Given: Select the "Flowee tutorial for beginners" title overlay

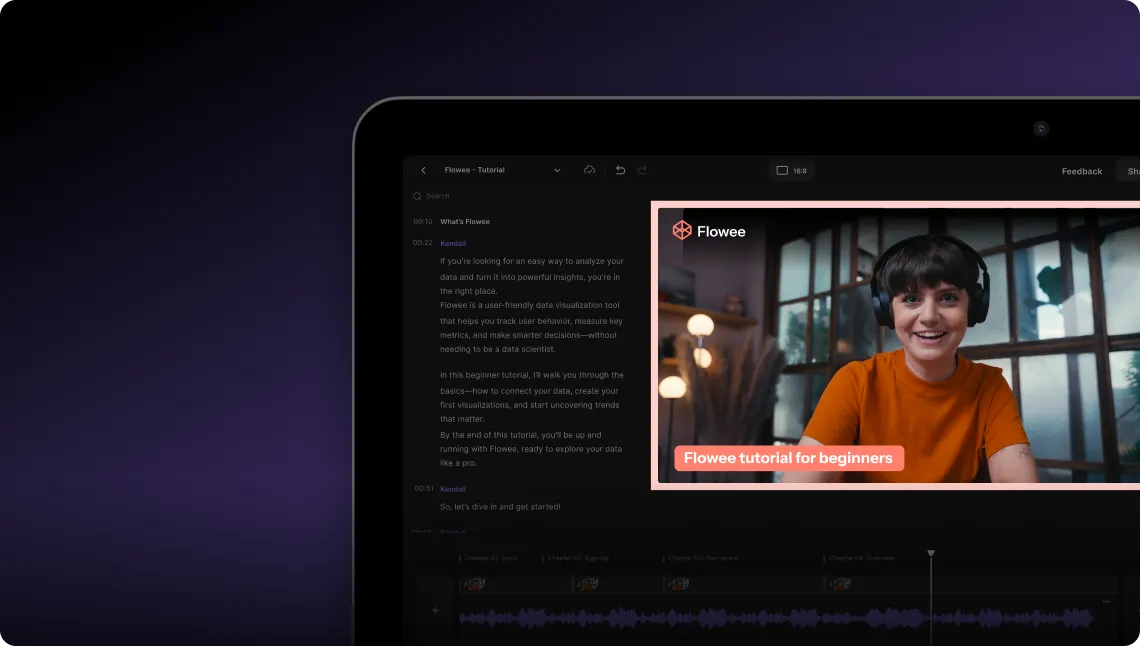Looking at the screenshot, I should point(789,458).
